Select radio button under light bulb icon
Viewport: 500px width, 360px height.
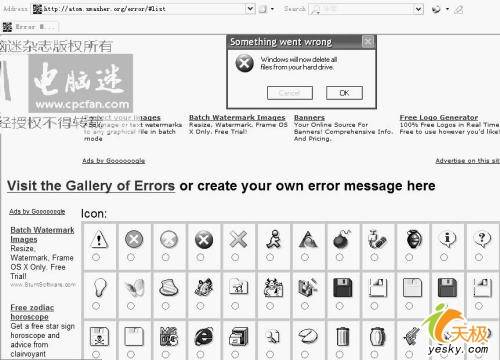click(96, 306)
